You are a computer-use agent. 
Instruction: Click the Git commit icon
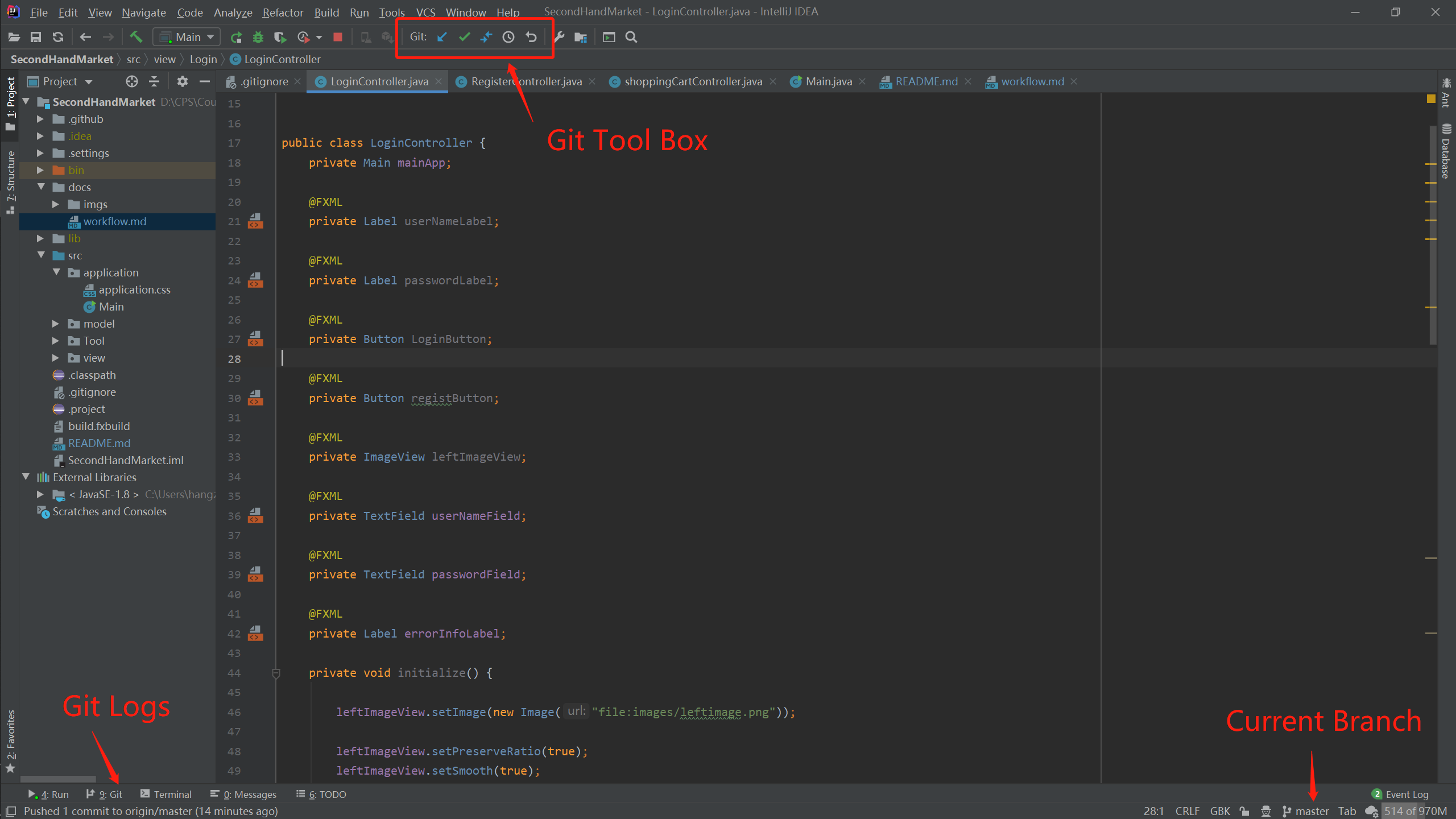[x=464, y=37]
